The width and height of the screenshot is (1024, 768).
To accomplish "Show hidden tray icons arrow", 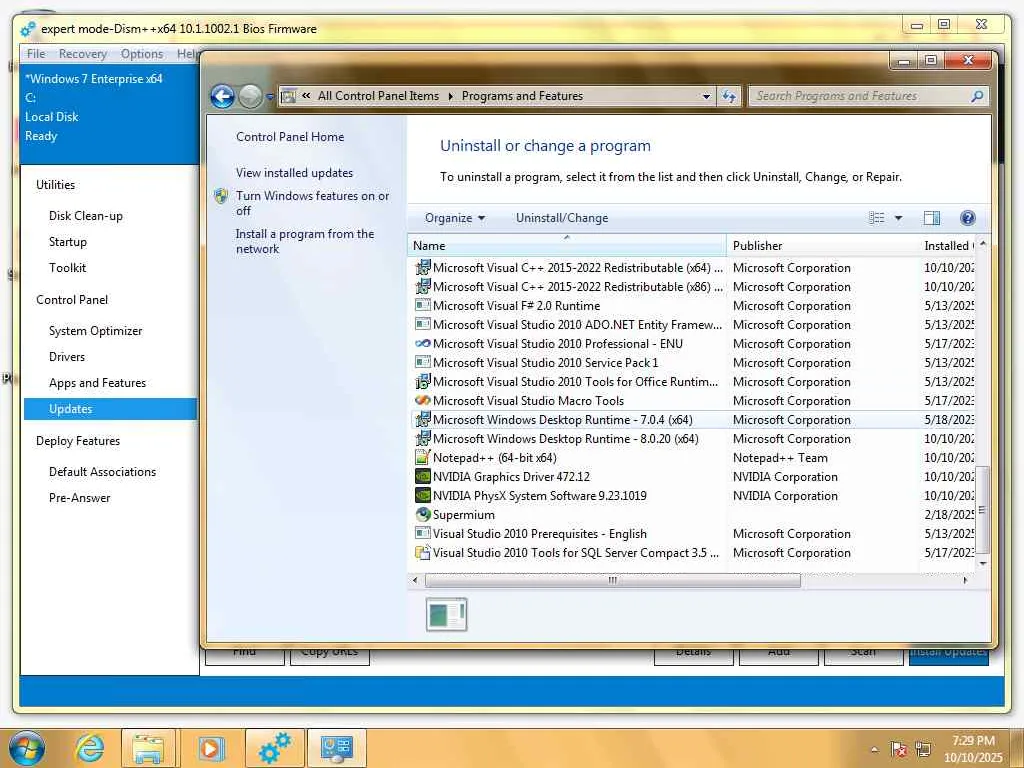I will pos(874,749).
